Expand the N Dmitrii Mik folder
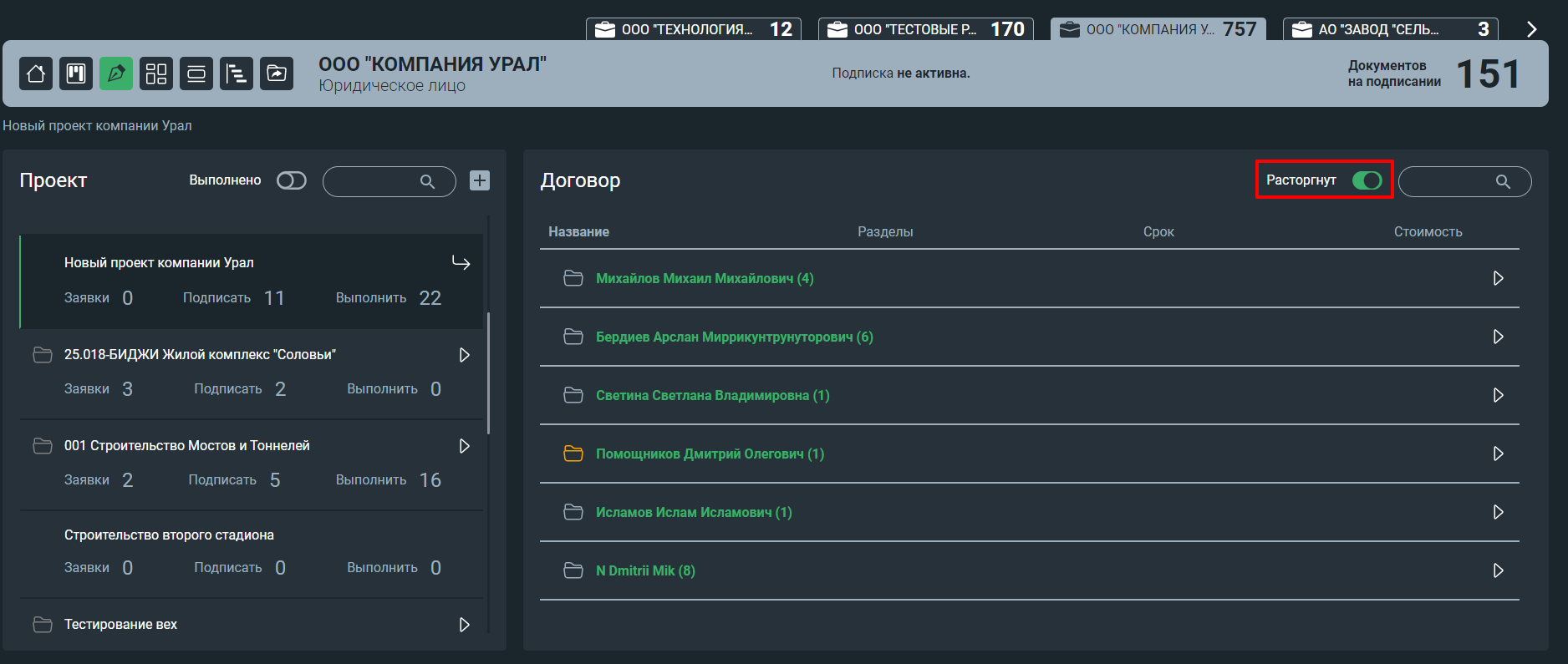The image size is (1568, 664). coord(1498,570)
